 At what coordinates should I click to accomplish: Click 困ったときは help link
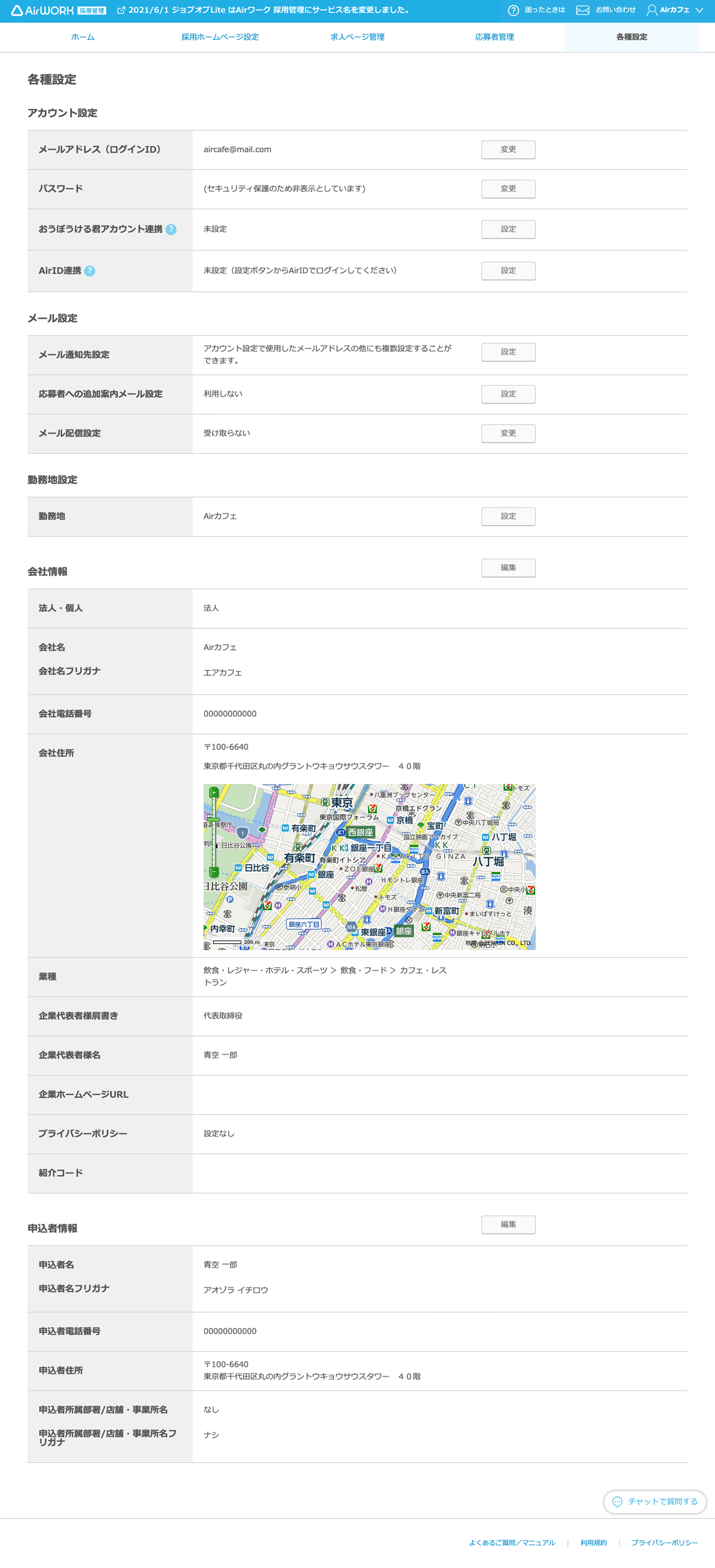tap(545, 10)
